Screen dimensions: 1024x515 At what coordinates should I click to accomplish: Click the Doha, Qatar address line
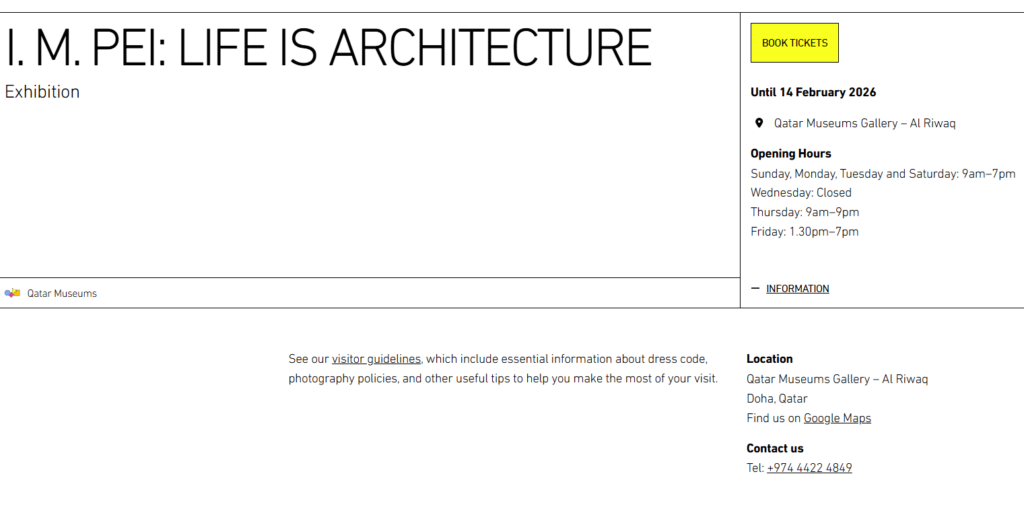[776, 399]
